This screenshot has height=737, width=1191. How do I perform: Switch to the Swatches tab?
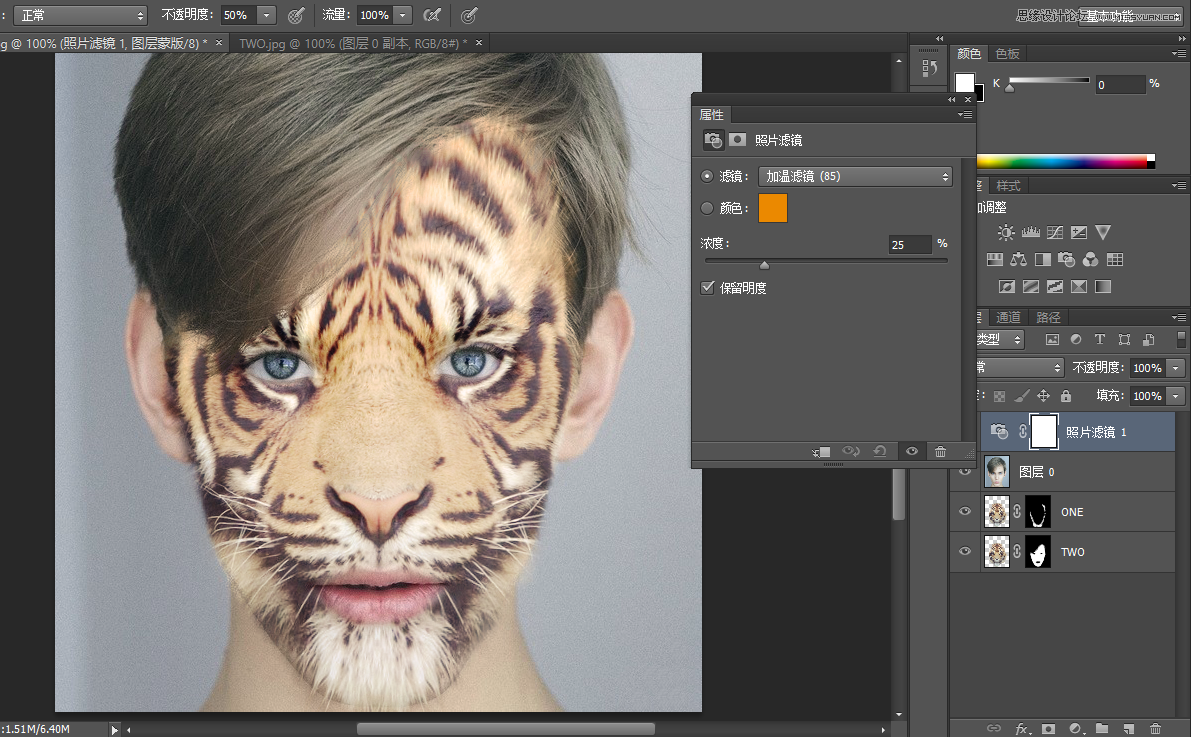[1007, 53]
